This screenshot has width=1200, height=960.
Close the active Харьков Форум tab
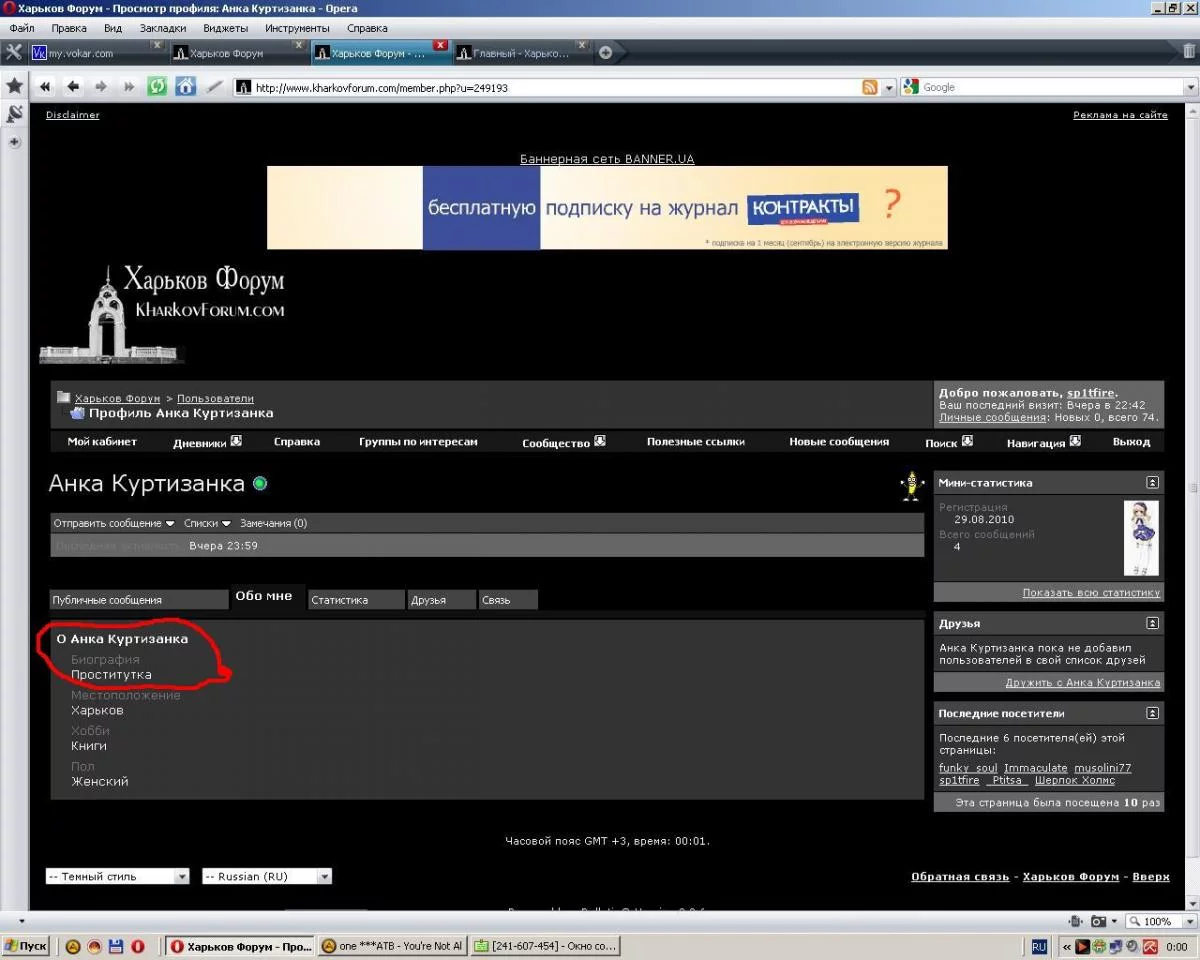(440, 45)
